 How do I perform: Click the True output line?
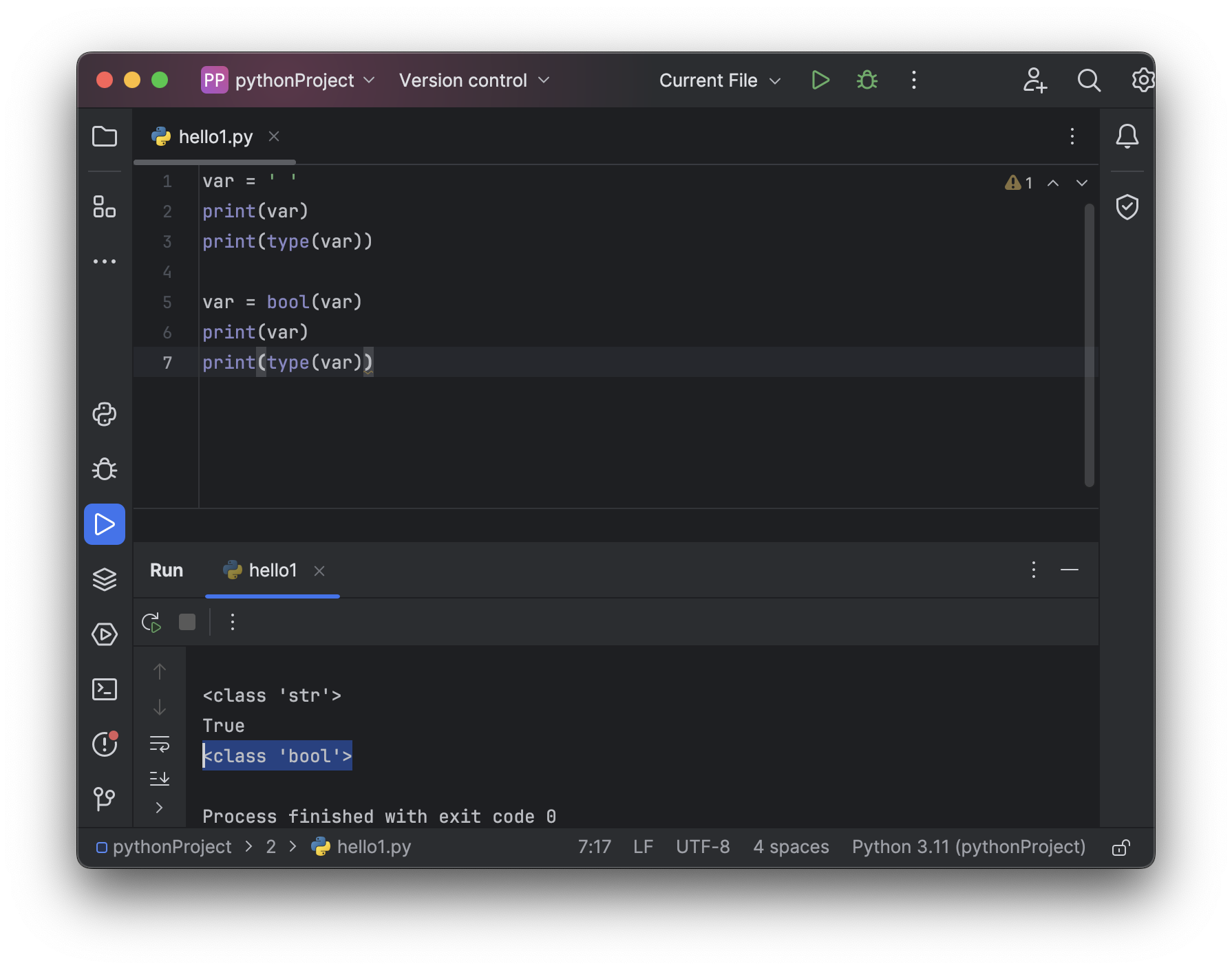(224, 726)
